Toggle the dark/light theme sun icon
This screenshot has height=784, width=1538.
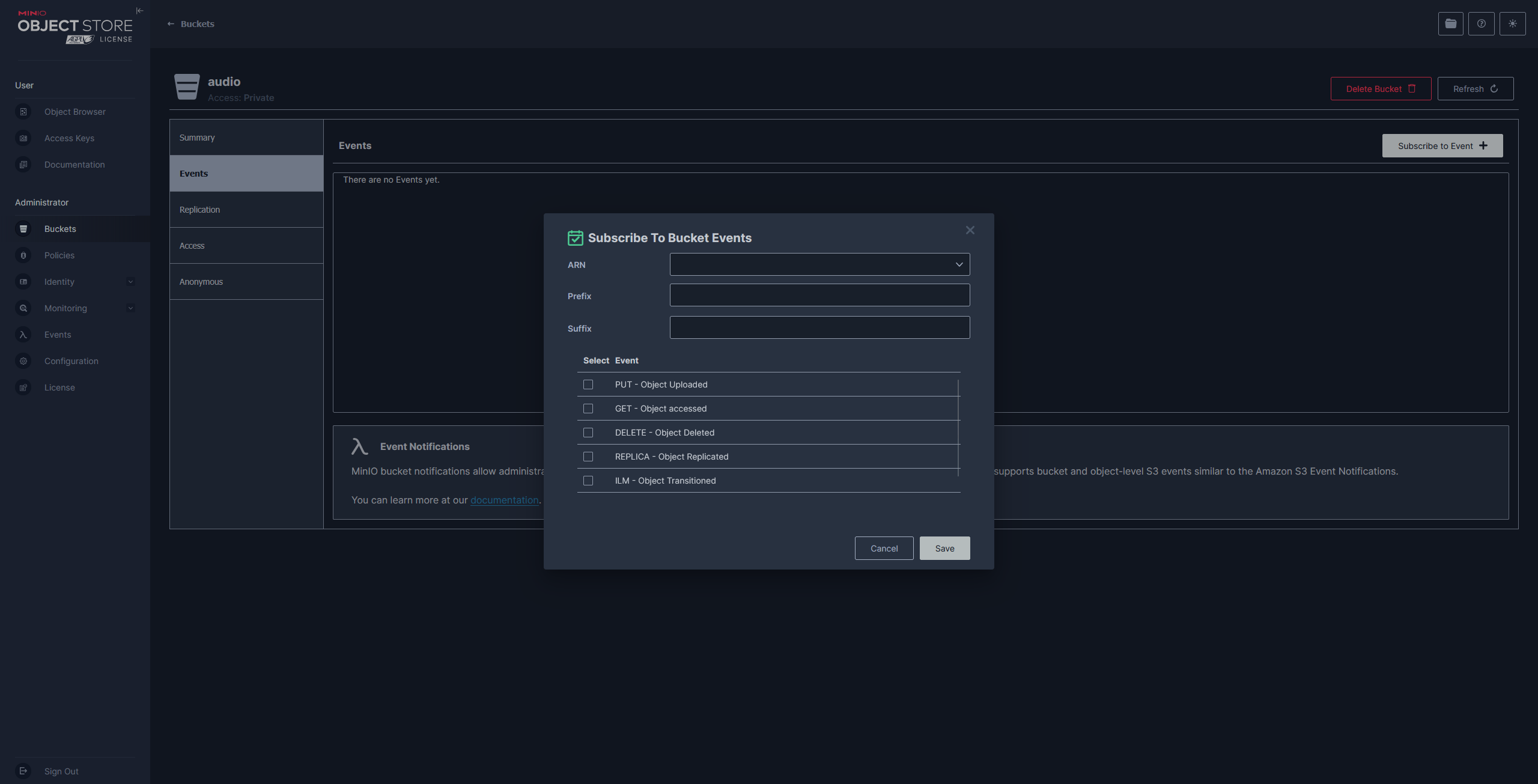tap(1513, 24)
